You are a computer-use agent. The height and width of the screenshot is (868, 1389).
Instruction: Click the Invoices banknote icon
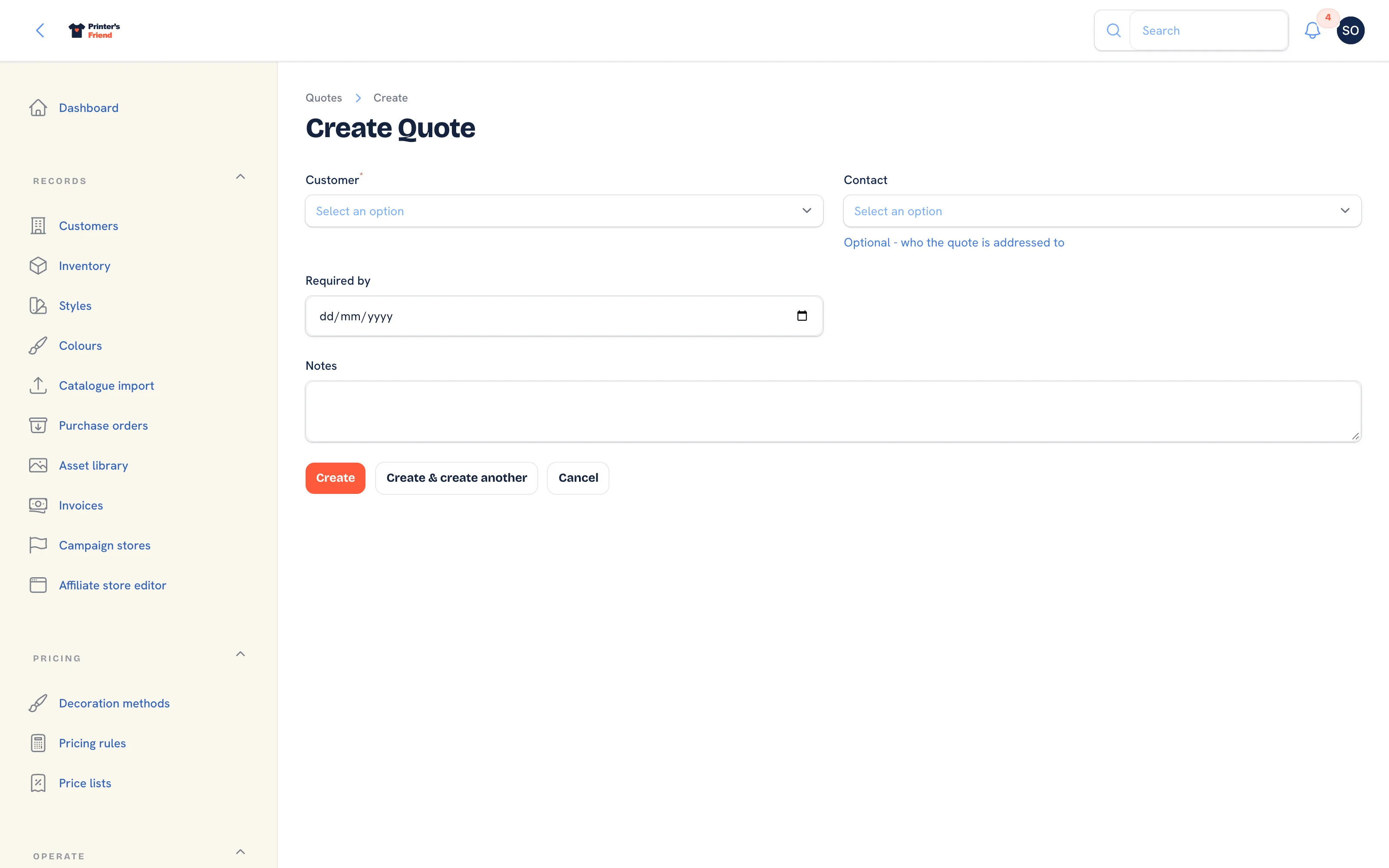39,505
